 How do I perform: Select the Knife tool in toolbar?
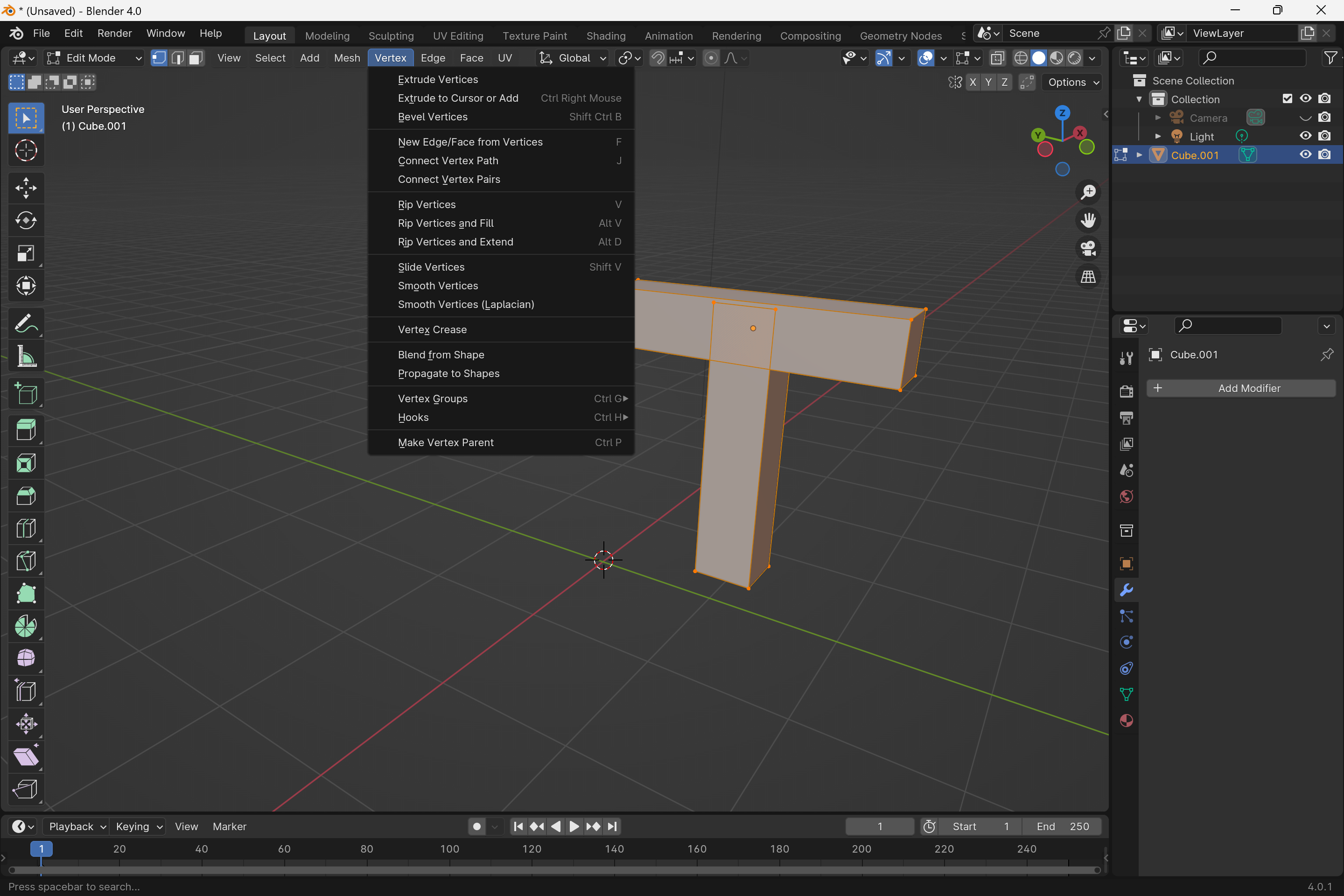(x=26, y=561)
